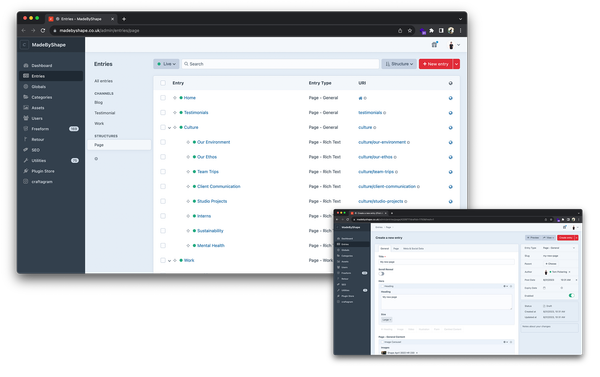Click the reload icon in the Entries browser window
Image resolution: width=600 pixels, height=377 pixels.
coord(43,31)
